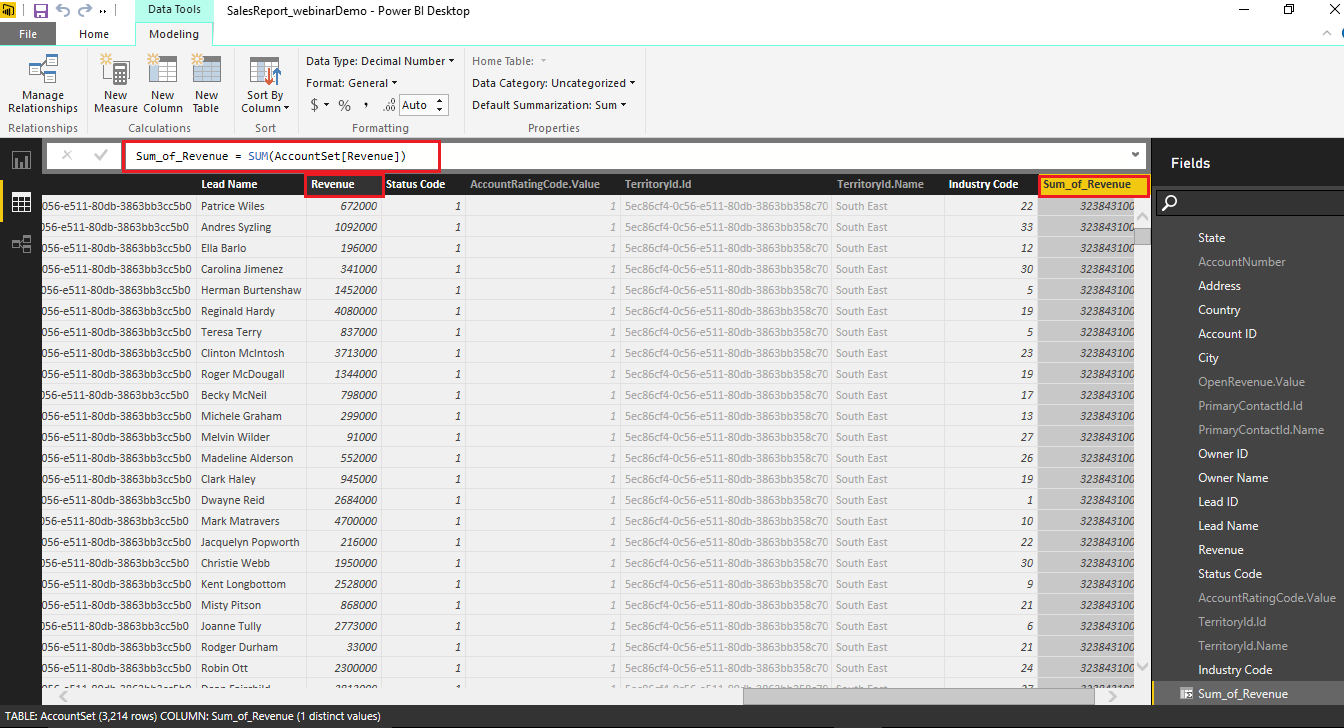
Task: Click the grid's vertical scroll down arrow
Action: click(x=1142, y=666)
